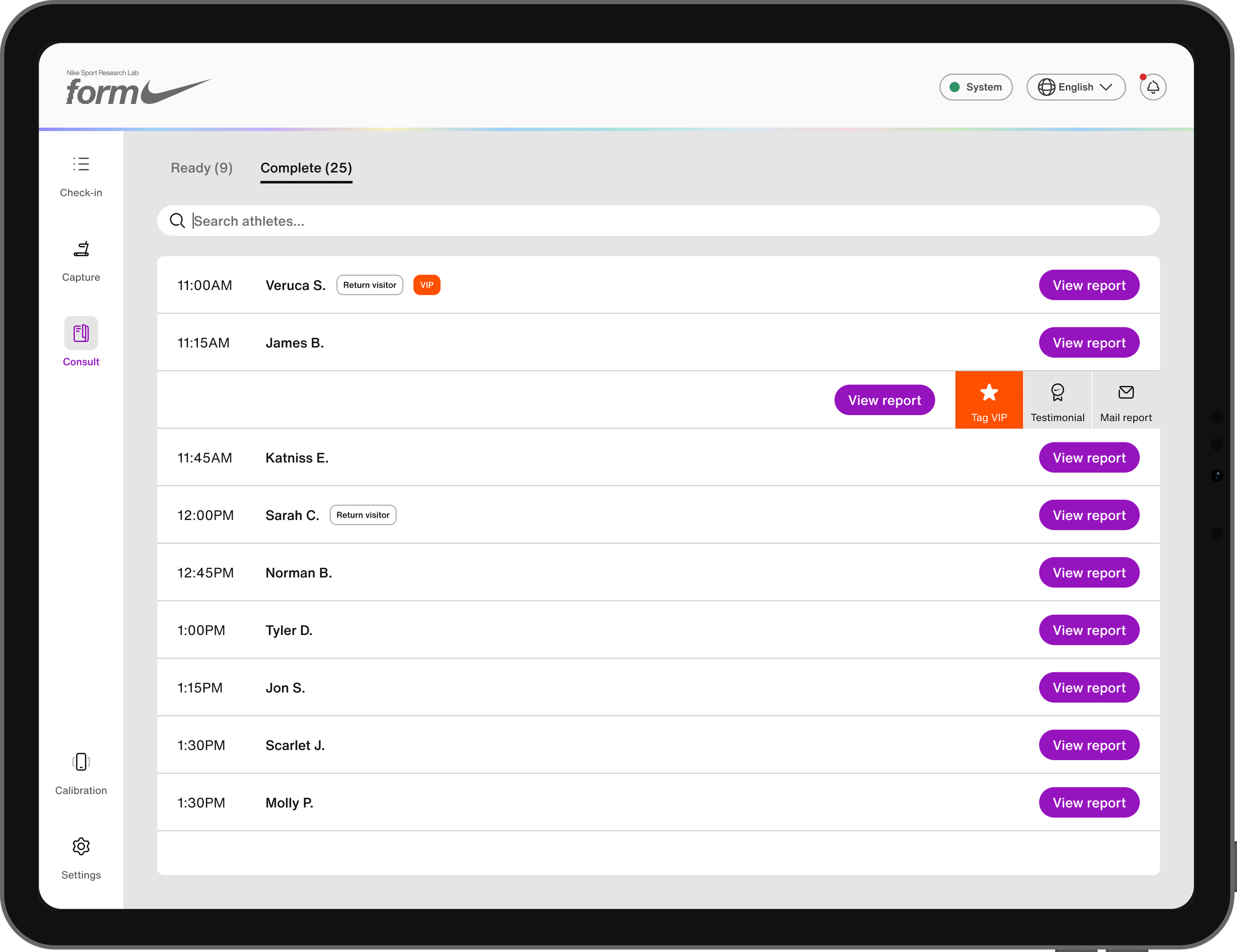Click the System status pill
The width and height of the screenshot is (1237, 952).
pos(975,87)
